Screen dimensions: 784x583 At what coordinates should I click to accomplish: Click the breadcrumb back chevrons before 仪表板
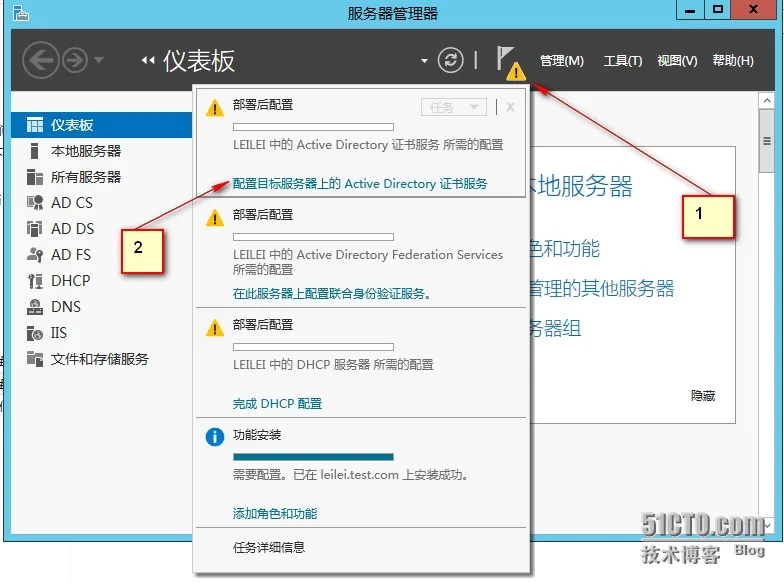(148, 60)
